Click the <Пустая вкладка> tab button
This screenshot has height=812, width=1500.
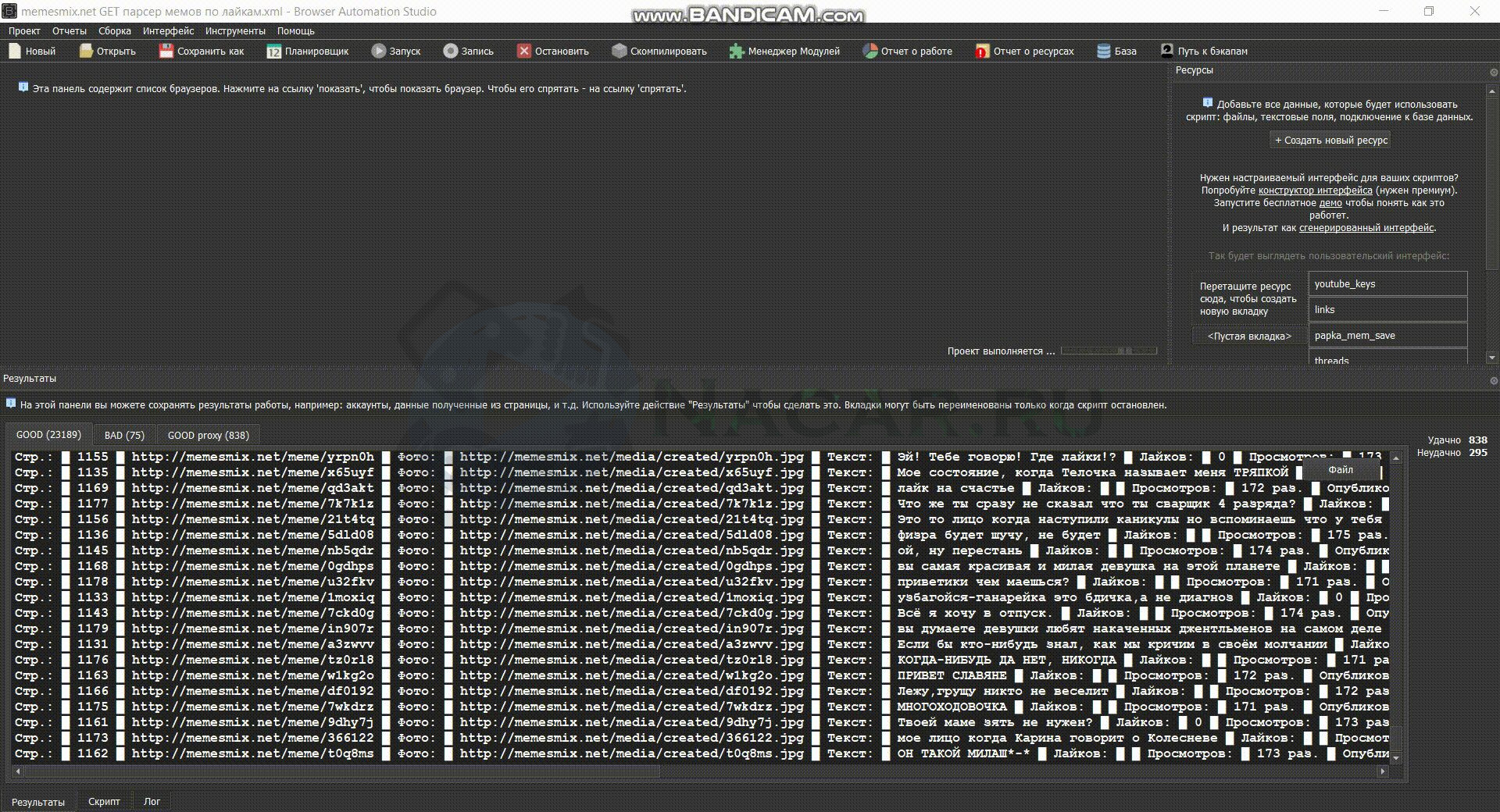click(1249, 337)
